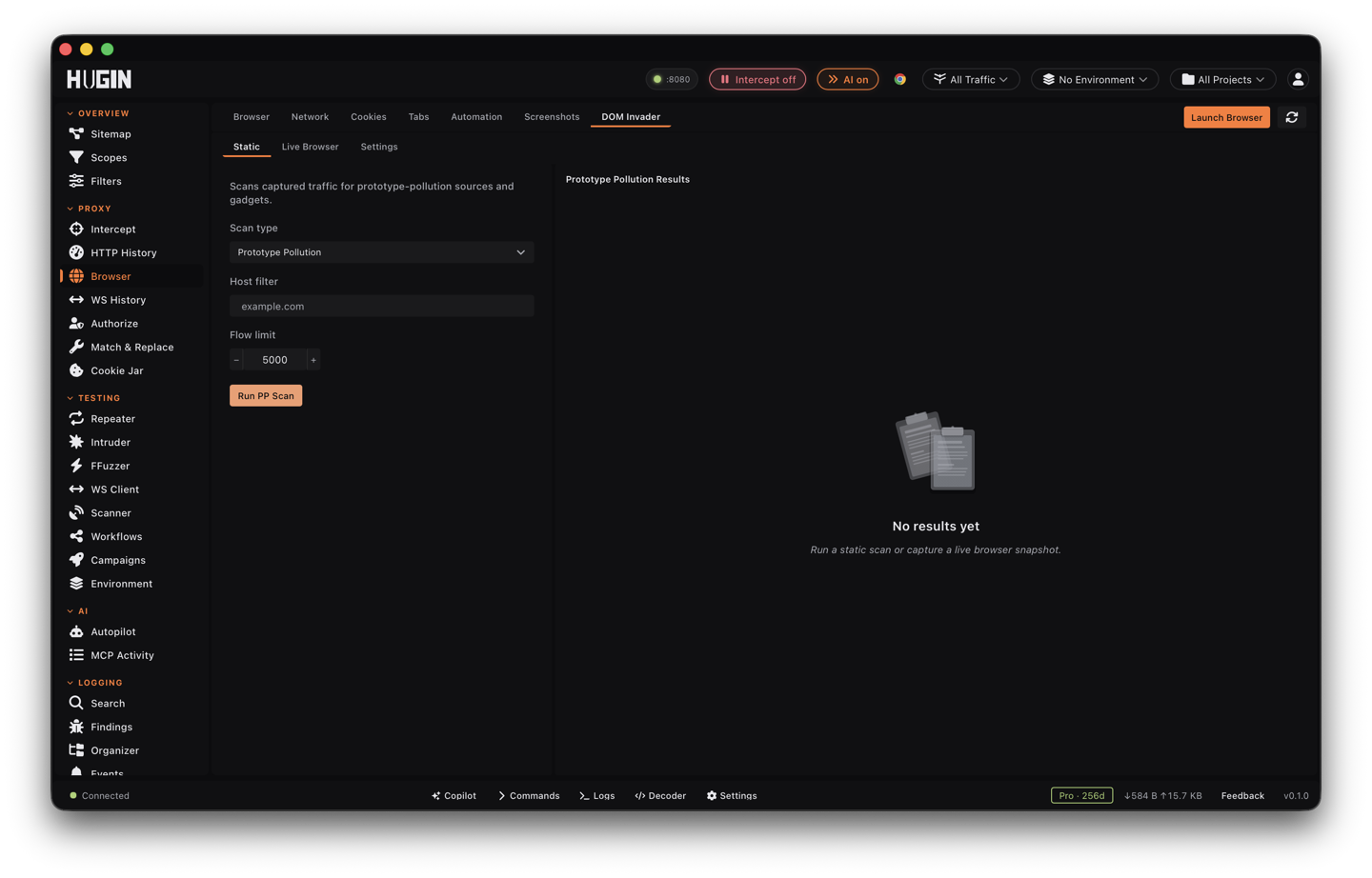The image size is (1372, 878).
Task: Open the Intercept crosshair icon
Action: pos(76,229)
